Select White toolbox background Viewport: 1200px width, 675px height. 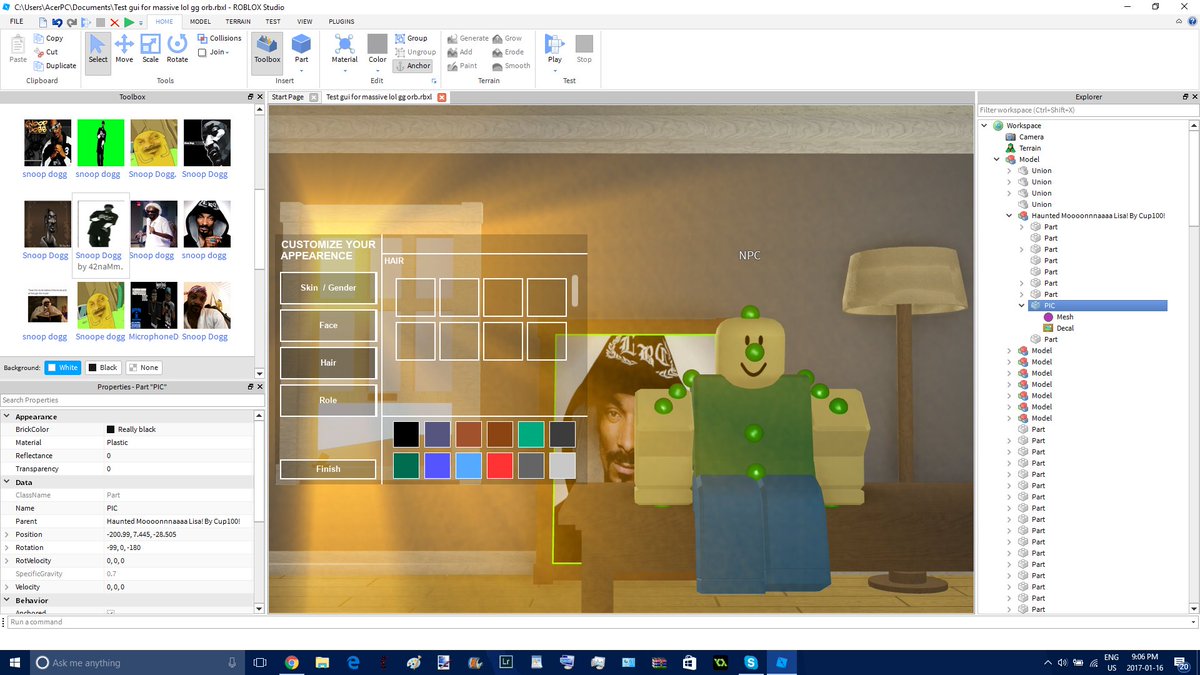click(x=63, y=367)
